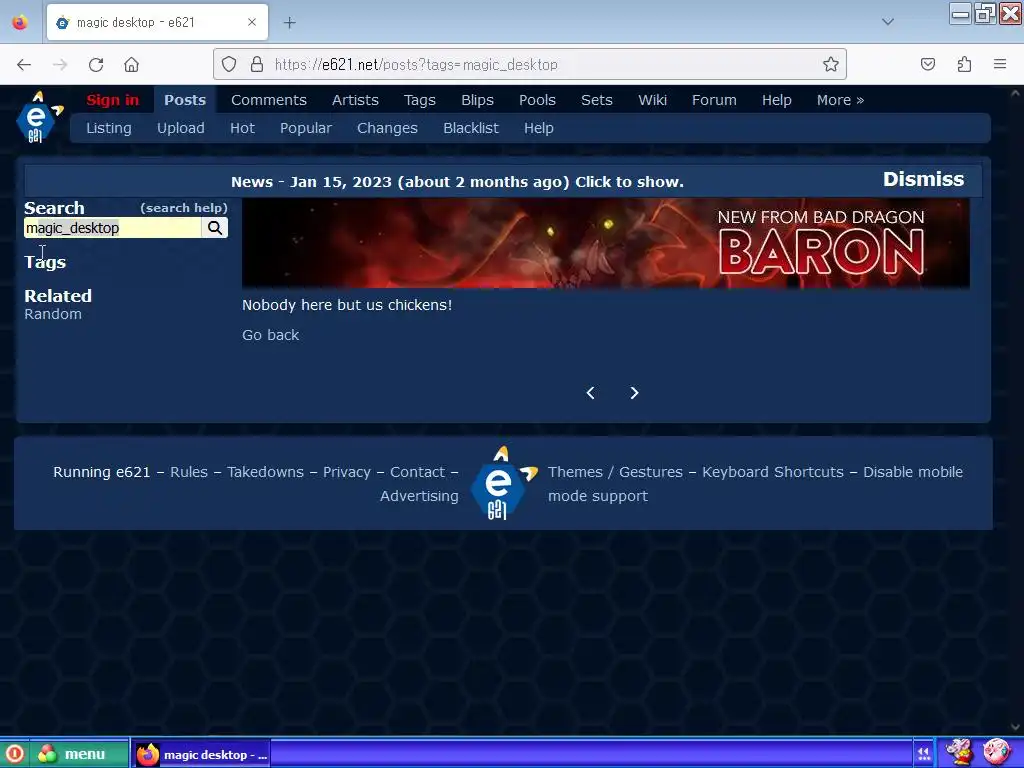Select Upload in the subnav
Viewport: 1024px width, 768px height.
pyautogui.click(x=181, y=128)
